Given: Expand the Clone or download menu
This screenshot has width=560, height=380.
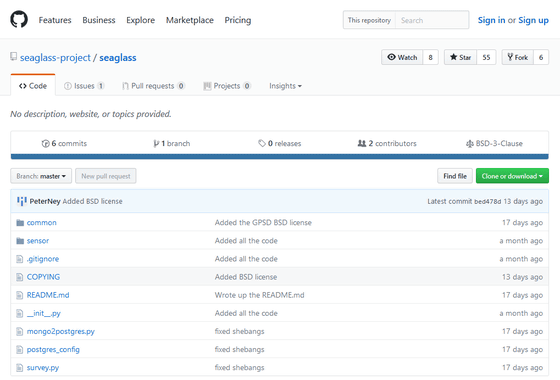Looking at the screenshot, I should 512,176.
